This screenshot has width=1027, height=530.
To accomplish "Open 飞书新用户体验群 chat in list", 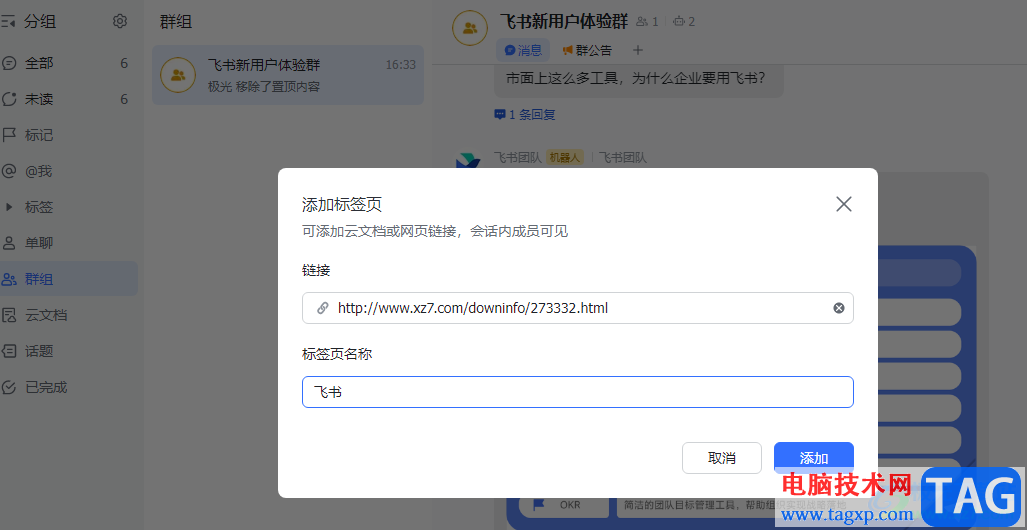I will [x=288, y=75].
